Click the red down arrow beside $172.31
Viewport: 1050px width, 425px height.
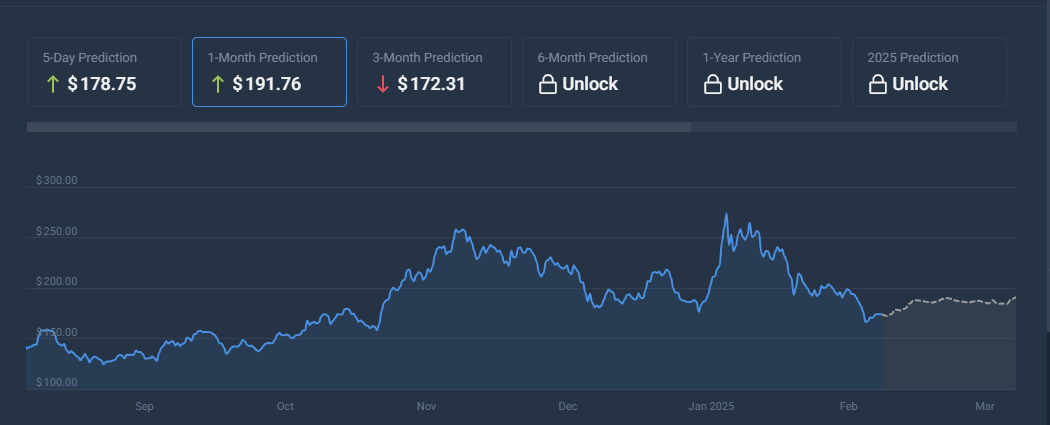coord(383,84)
